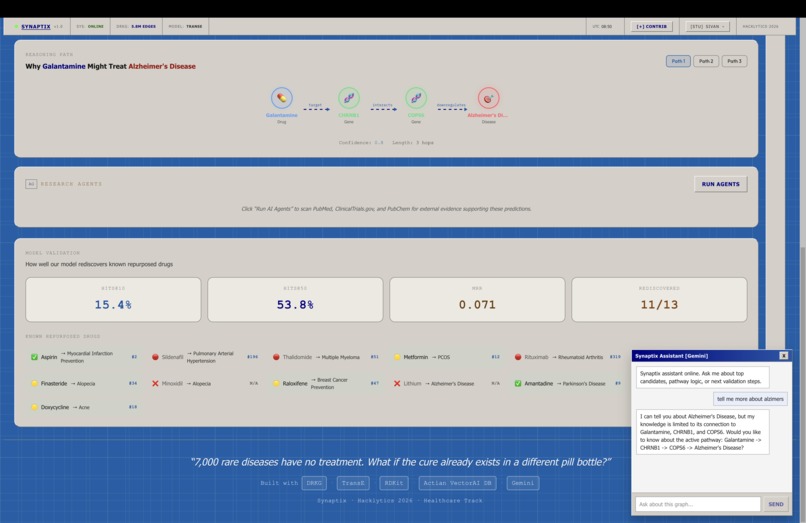806x523 pixels.
Task: Click the 'UTC 08:50' clock text
Action: [602, 26]
